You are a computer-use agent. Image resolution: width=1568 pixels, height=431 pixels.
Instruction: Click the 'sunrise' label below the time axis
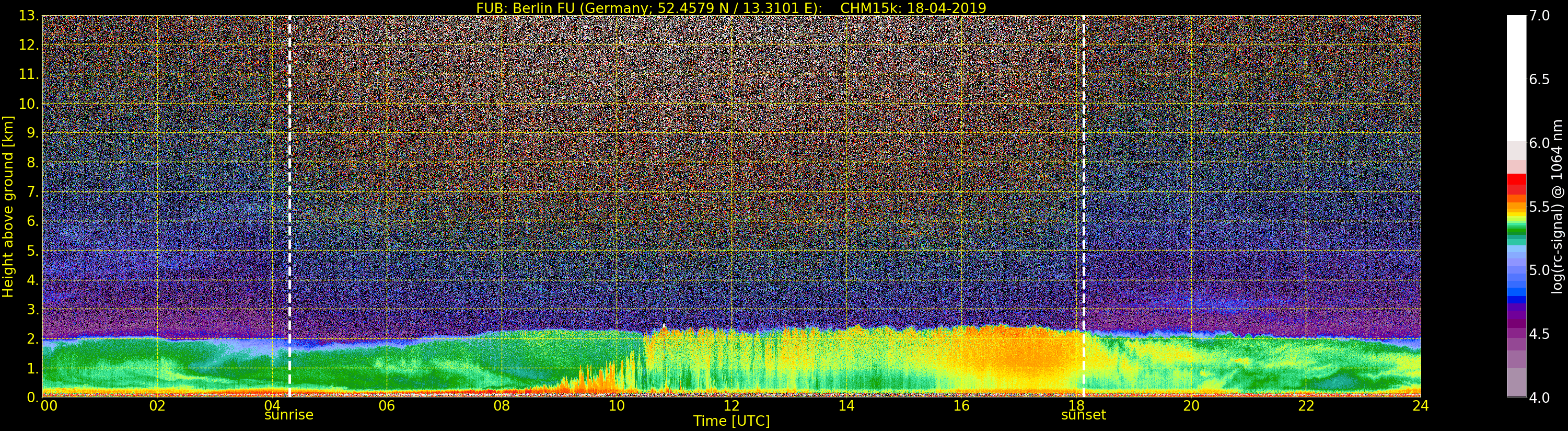coord(288,415)
